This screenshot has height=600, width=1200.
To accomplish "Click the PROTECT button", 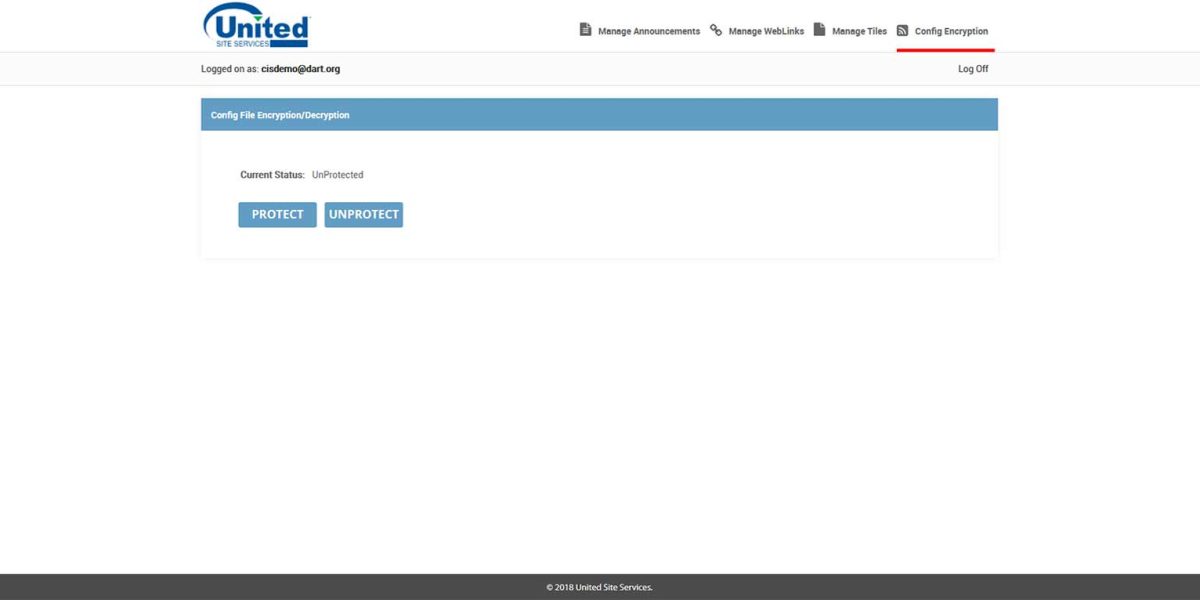I will (x=277, y=214).
